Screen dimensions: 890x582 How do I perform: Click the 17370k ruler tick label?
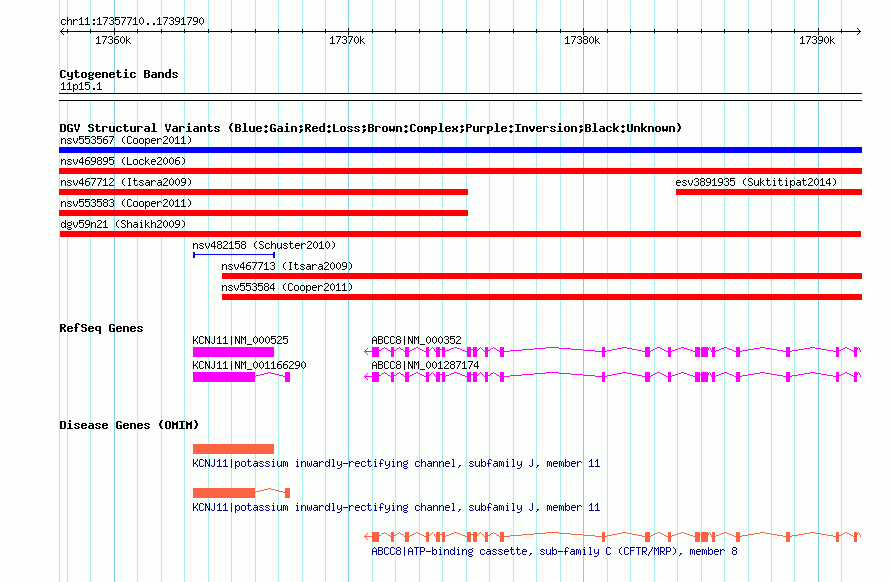347,40
